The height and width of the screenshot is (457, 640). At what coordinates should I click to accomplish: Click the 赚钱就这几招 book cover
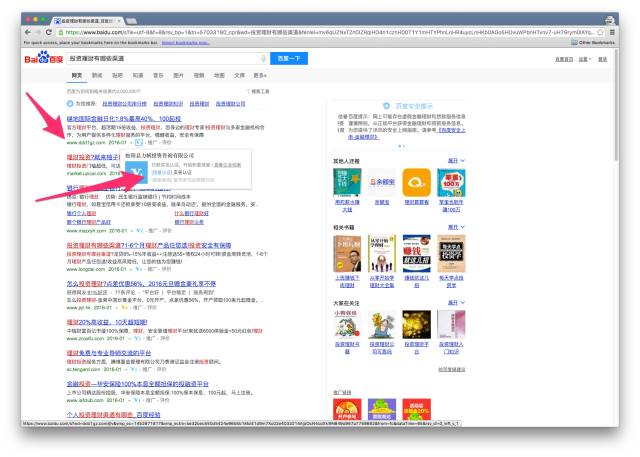click(416, 253)
